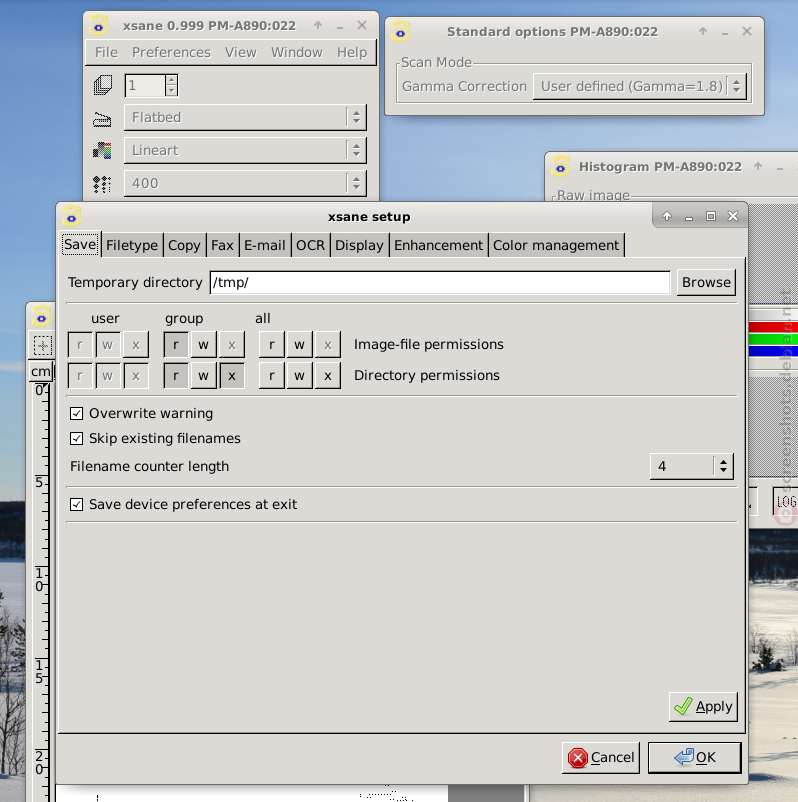Uncheck Save device preferences at exit

tap(76, 504)
